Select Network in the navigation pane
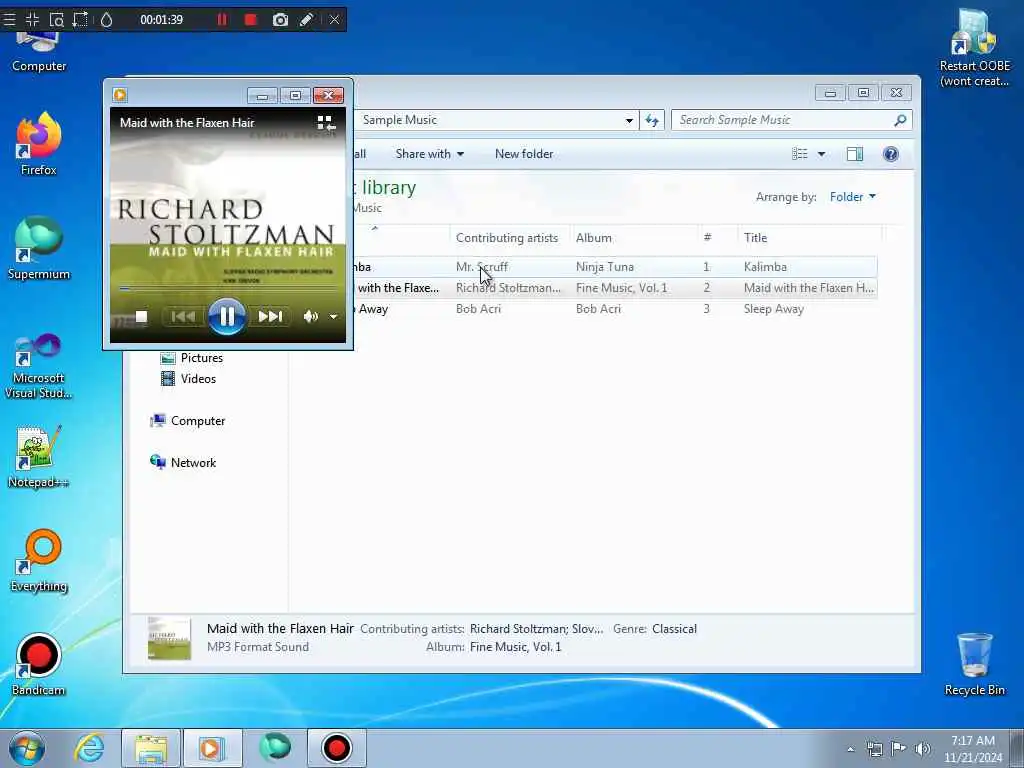The width and height of the screenshot is (1024, 768). [x=184, y=462]
